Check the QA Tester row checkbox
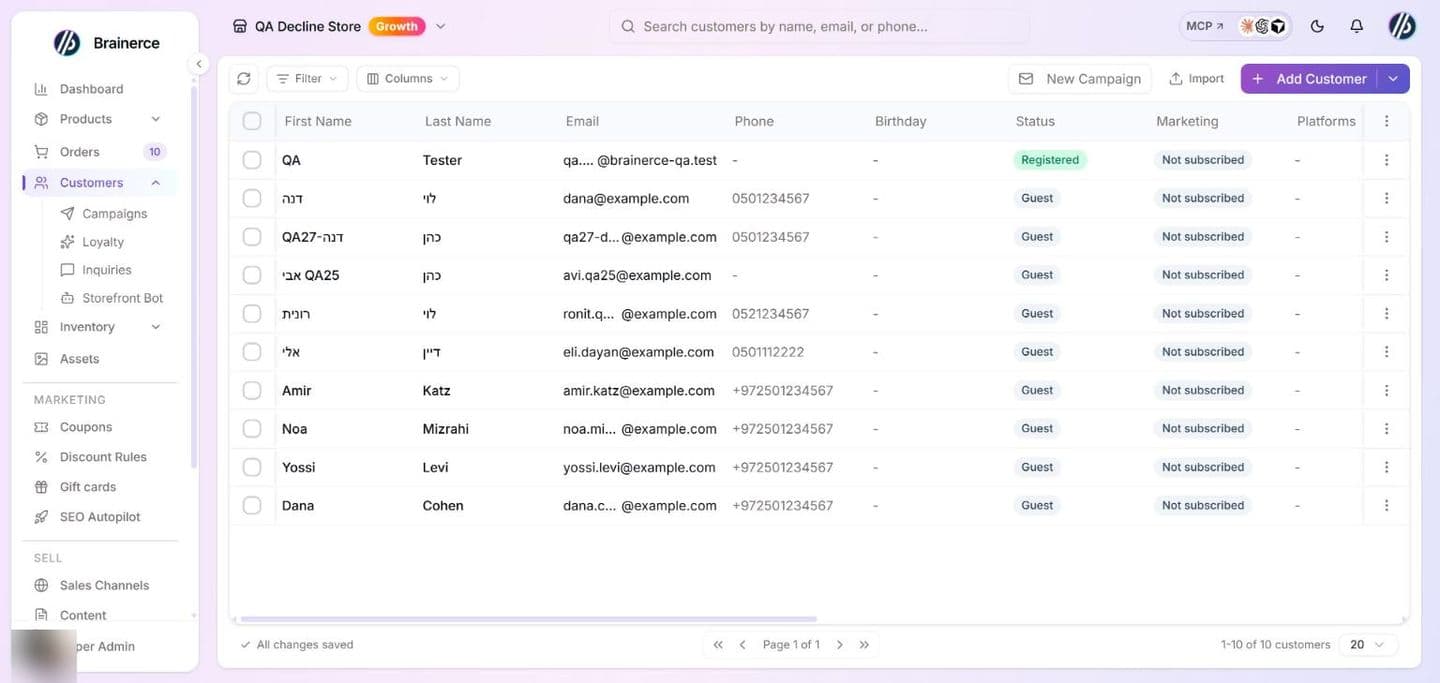Screen dimensions: 1440x683 [x=252, y=160]
